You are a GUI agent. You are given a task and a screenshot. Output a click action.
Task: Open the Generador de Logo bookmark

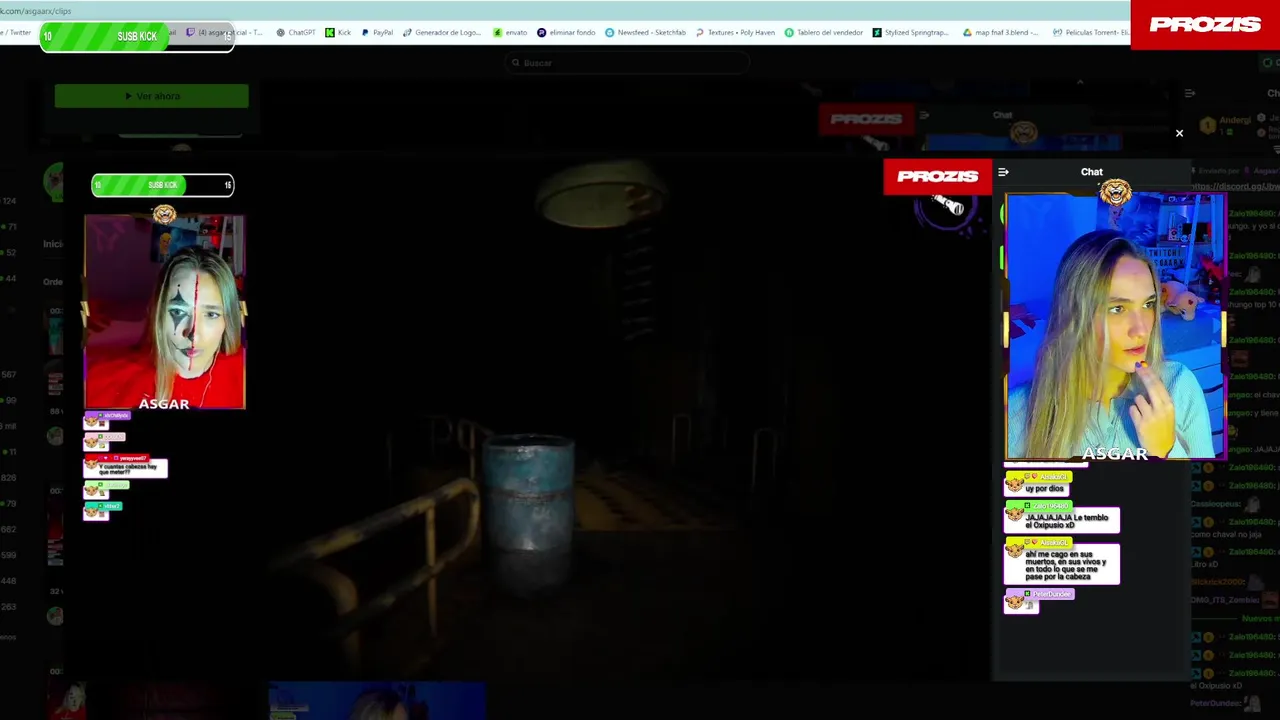(x=442, y=32)
